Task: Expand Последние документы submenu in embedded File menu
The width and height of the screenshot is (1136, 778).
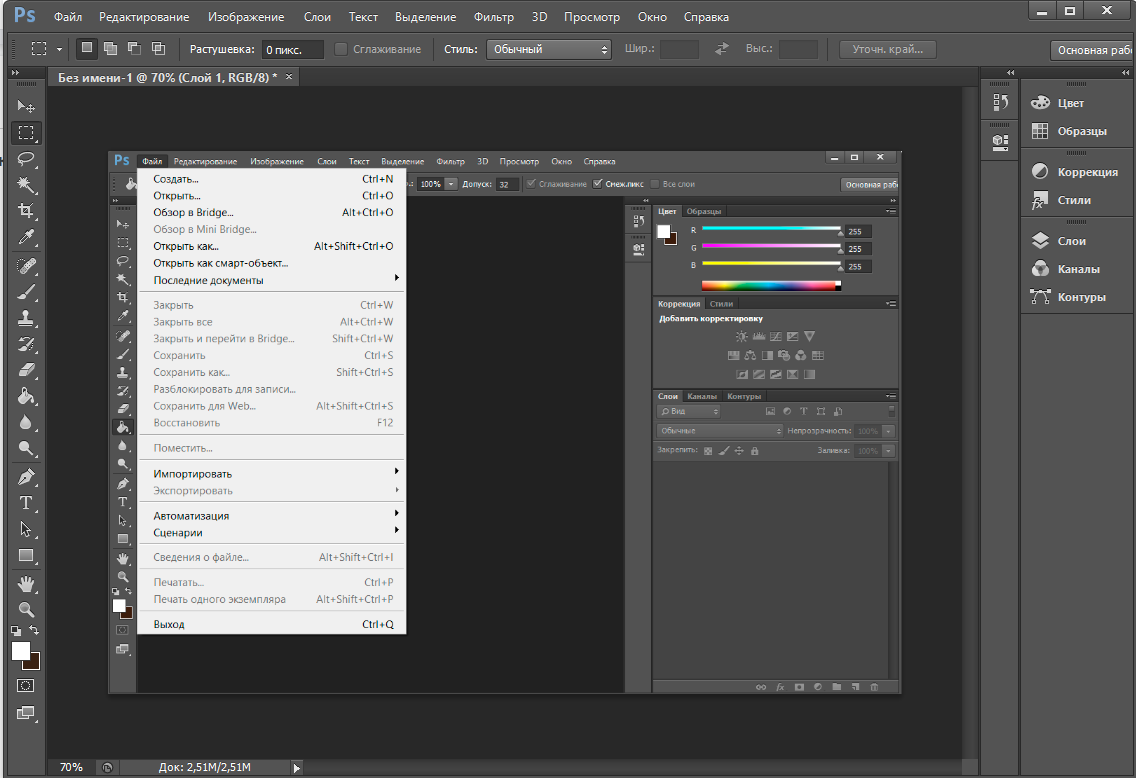Action: [272, 280]
